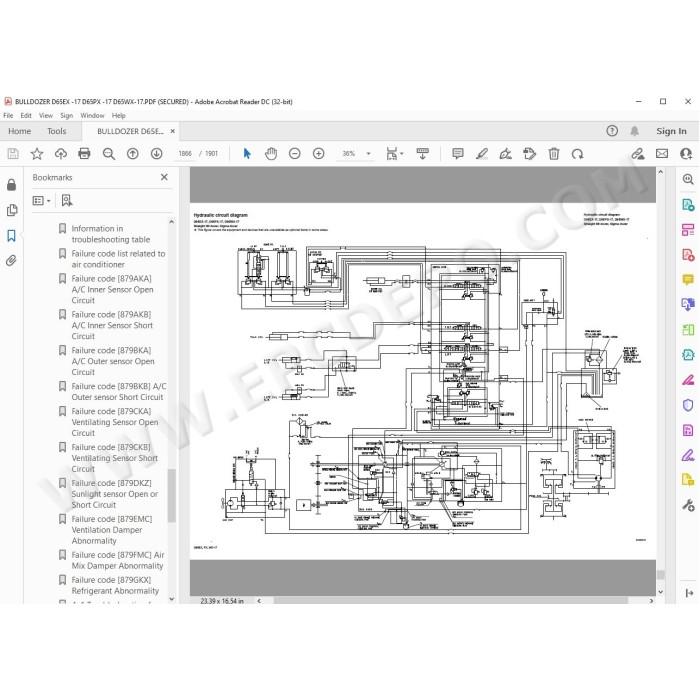Open yellow Comment tool in right pane
This screenshot has width=700, height=700.
(x=688, y=280)
